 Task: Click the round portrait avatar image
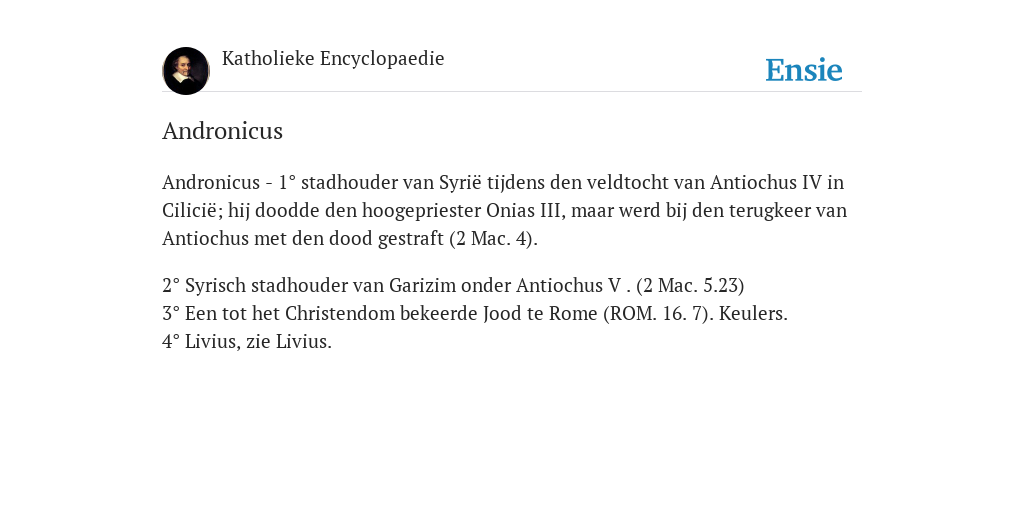tap(186, 71)
